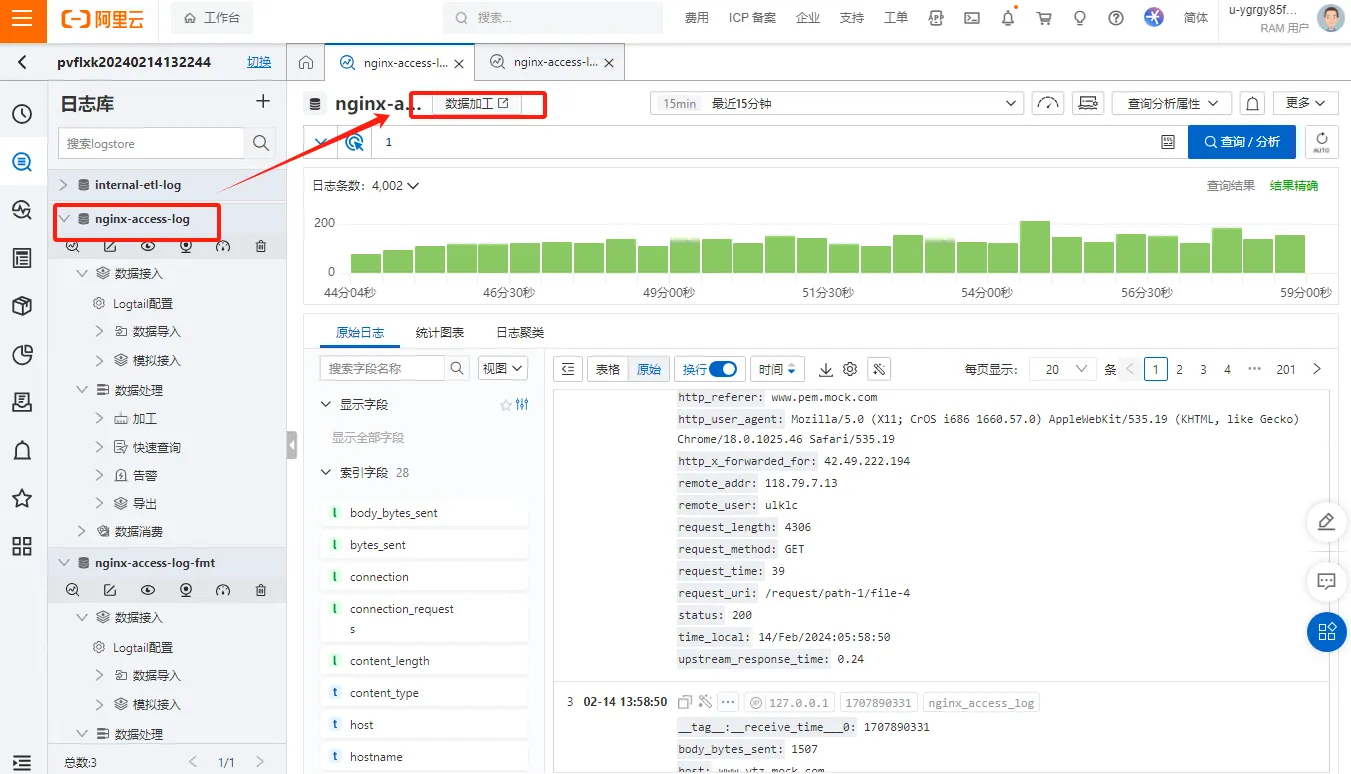Expand the 加工 tree node
The image size is (1351, 774).
[x=99, y=419]
